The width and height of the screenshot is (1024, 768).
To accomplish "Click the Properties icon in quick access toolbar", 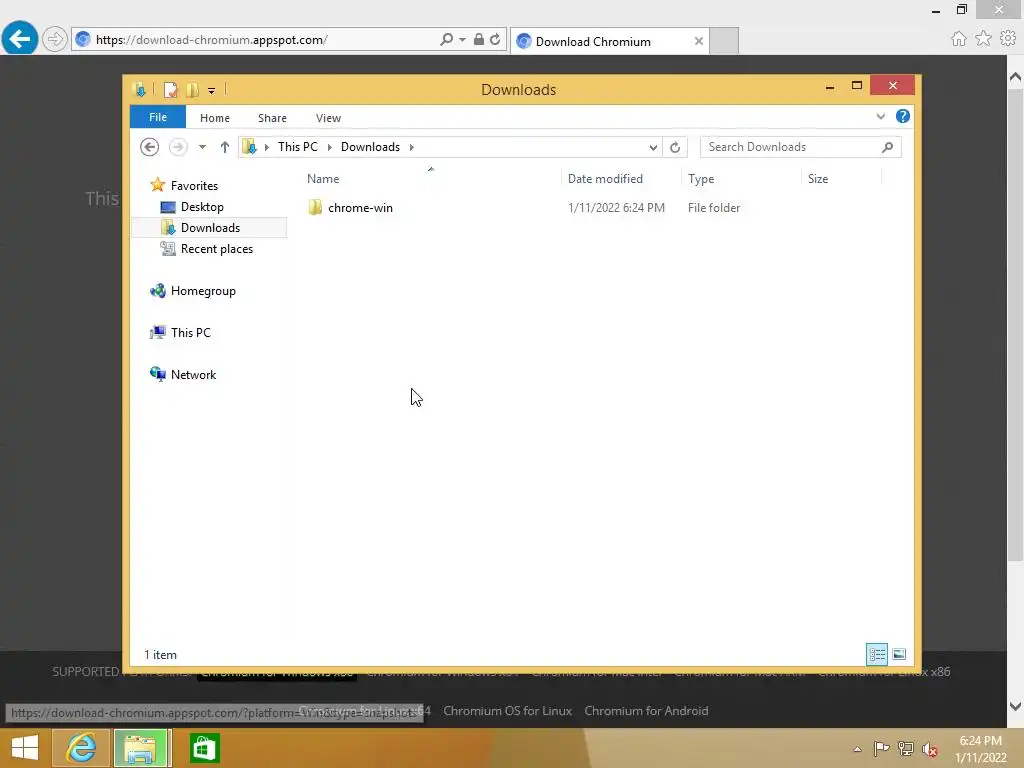I will [x=170, y=89].
